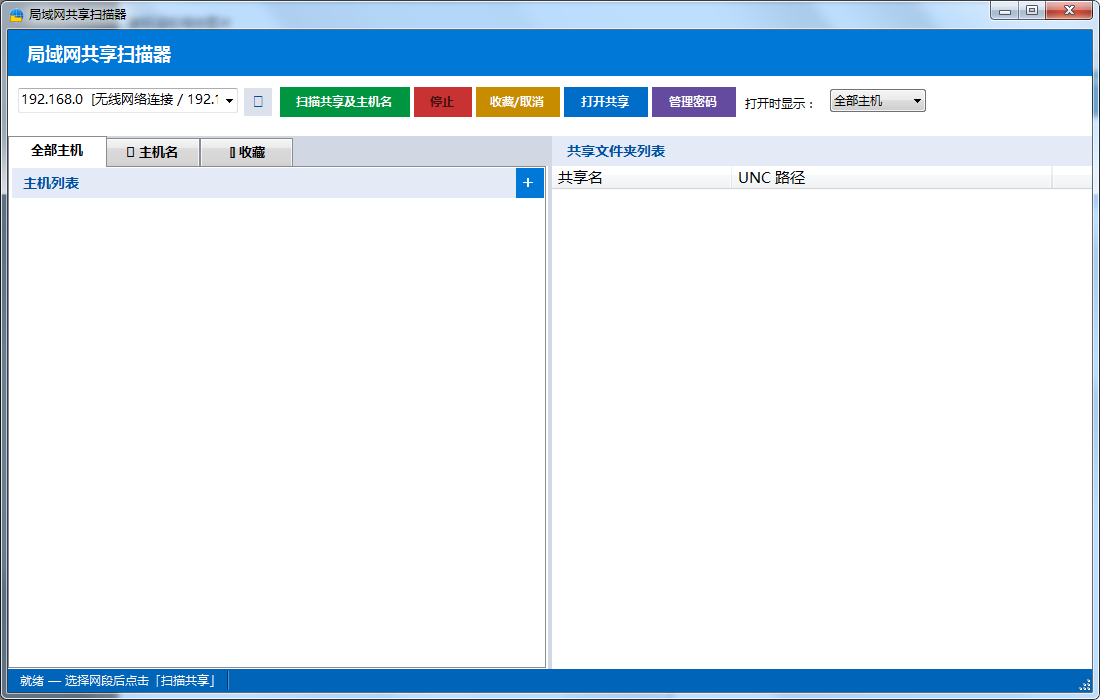This screenshot has height=700, width=1100.
Task: Switch to the 主机名 tab
Action: [153, 152]
